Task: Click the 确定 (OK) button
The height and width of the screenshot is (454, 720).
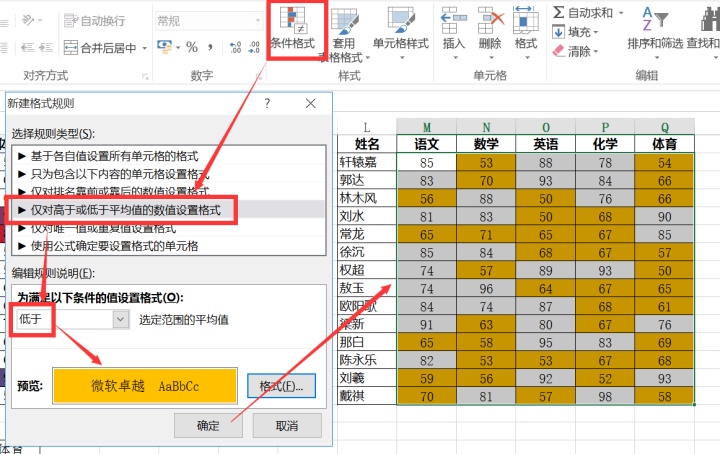Action: pyautogui.click(x=208, y=426)
